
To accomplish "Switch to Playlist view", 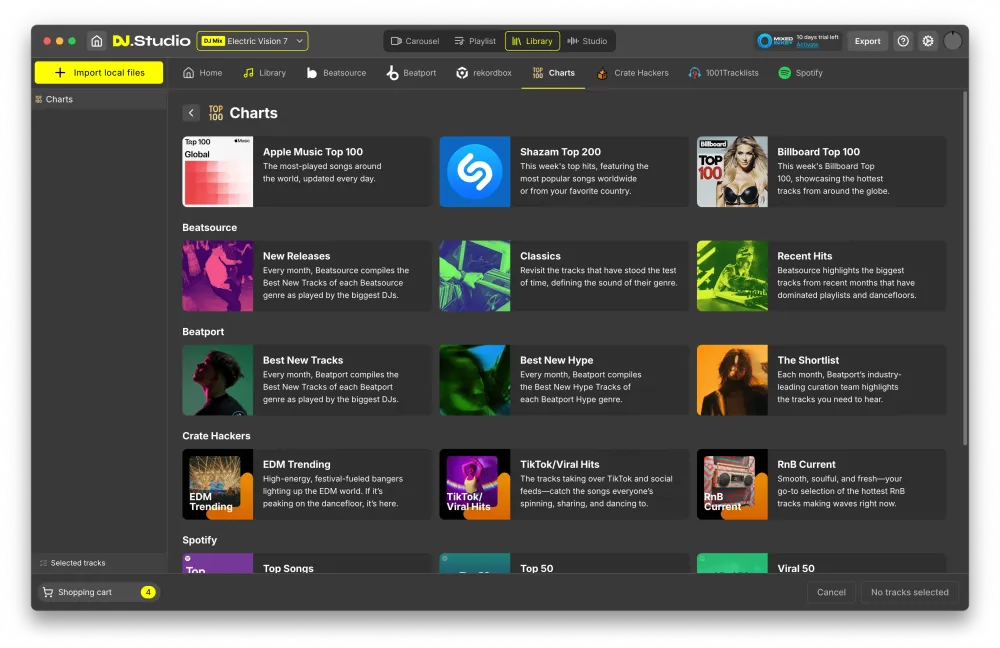I will [475, 41].
